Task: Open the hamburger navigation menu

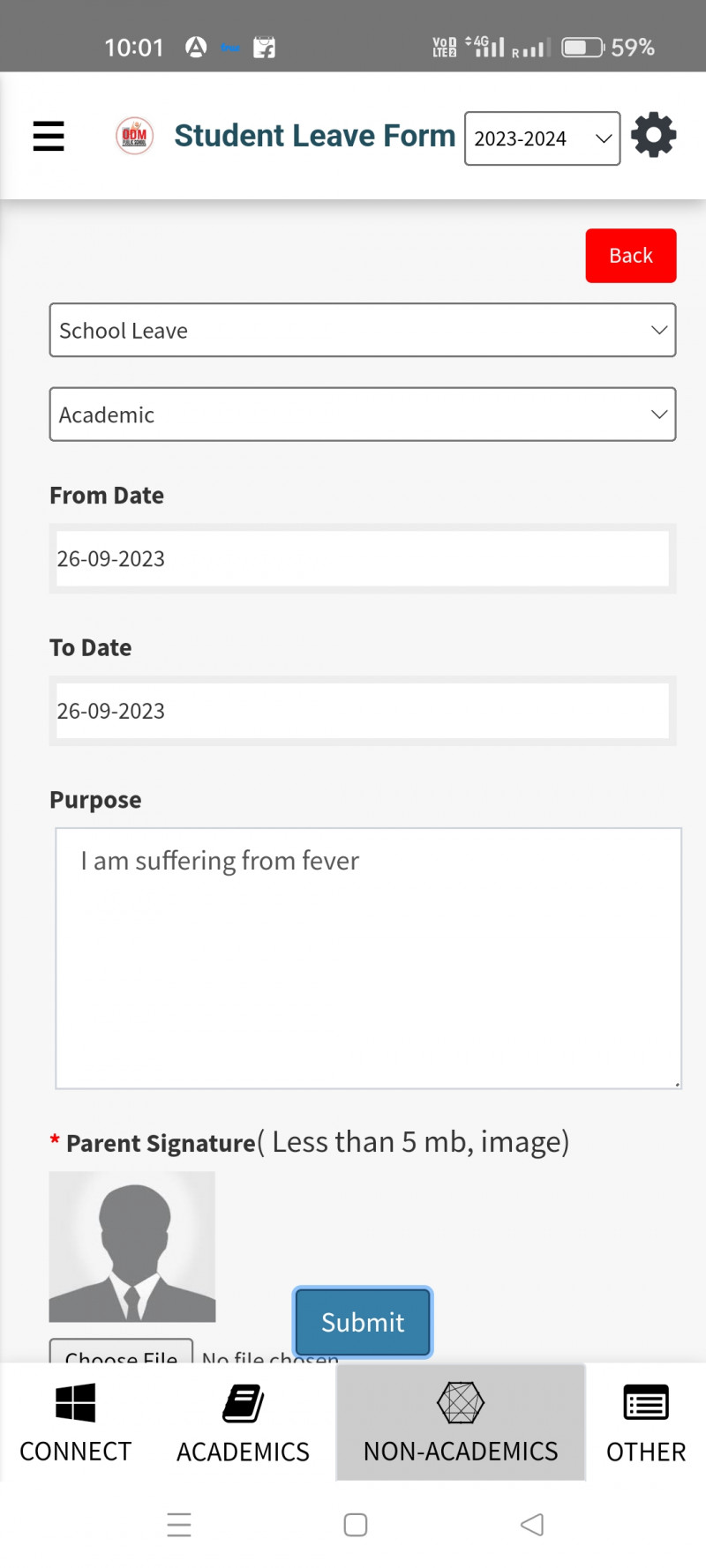Action: (x=49, y=136)
